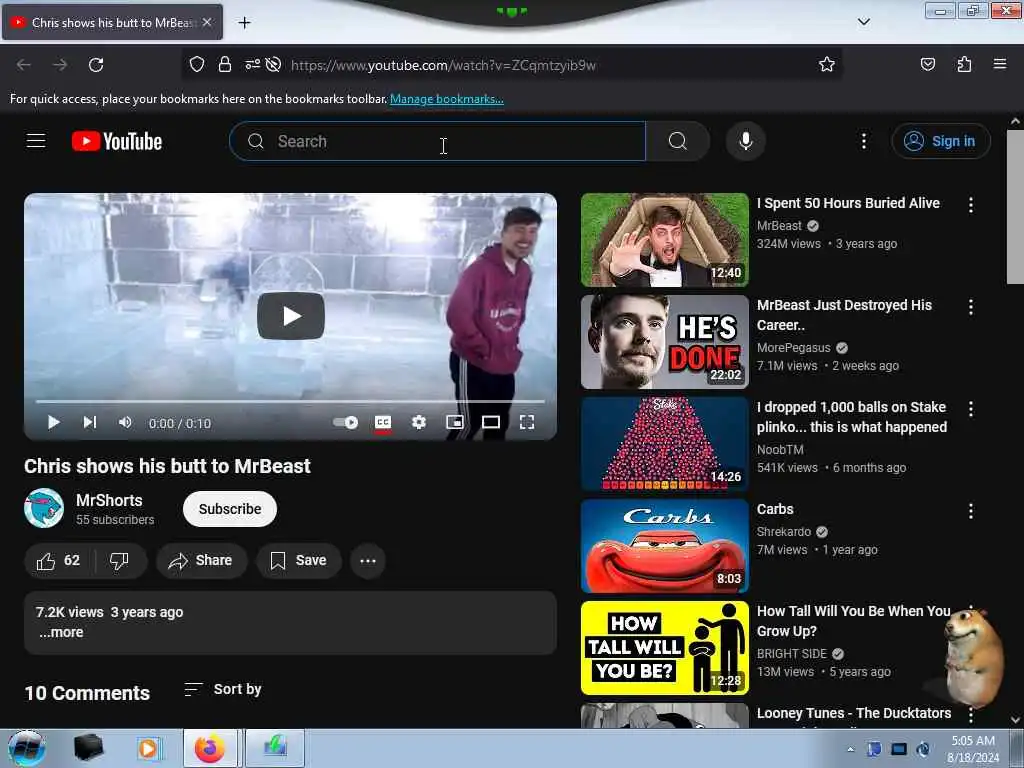Open more actions ellipsis below video
Viewport: 1024px width, 768px height.
(x=368, y=560)
